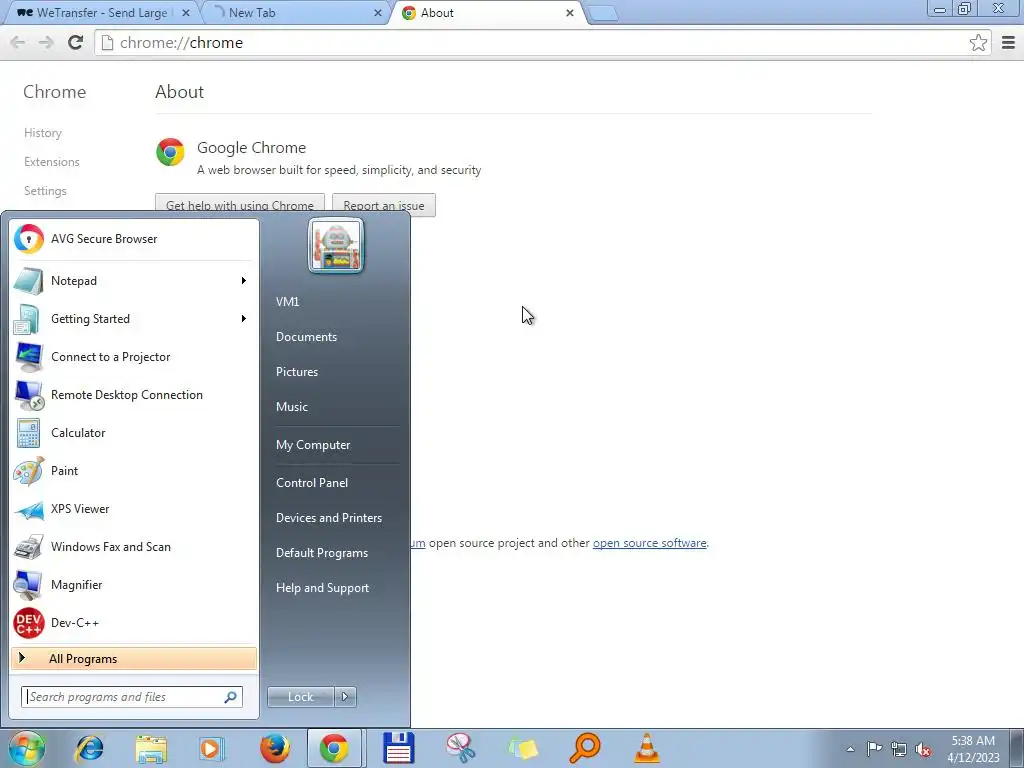Open Default Programs
This screenshot has width=1024, height=768.
point(321,553)
